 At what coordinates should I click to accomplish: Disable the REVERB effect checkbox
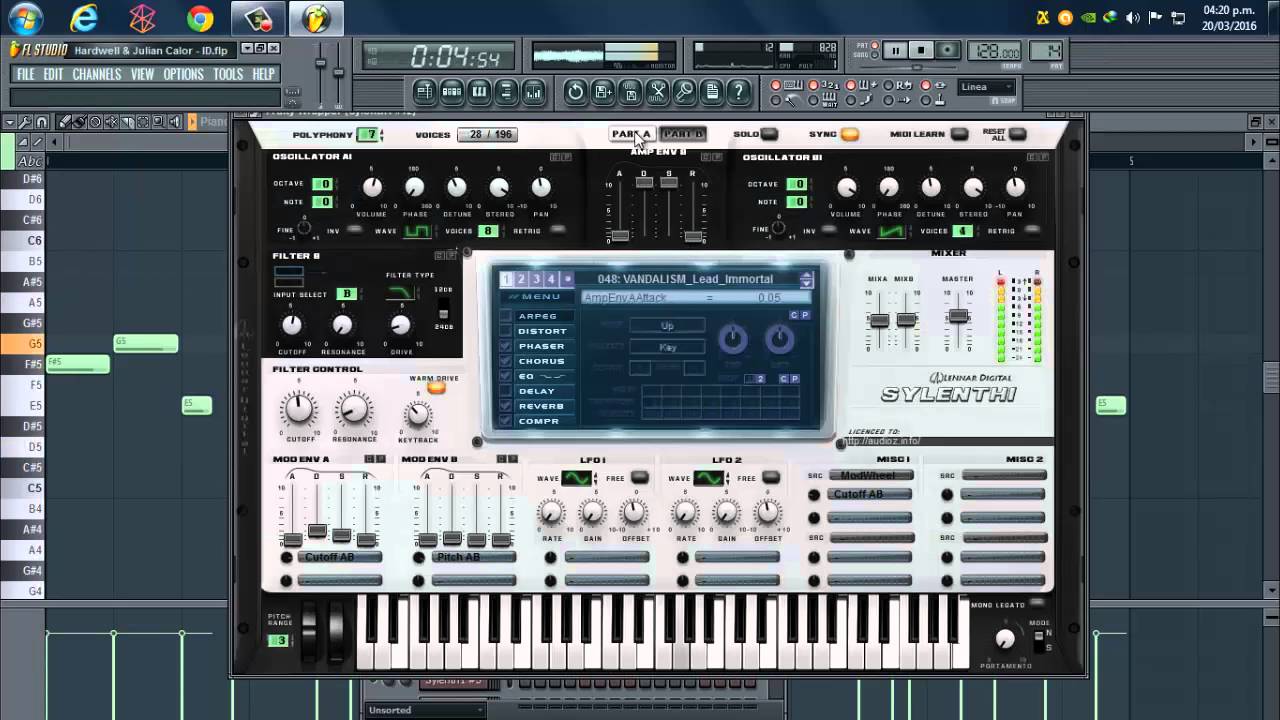pyautogui.click(x=506, y=406)
